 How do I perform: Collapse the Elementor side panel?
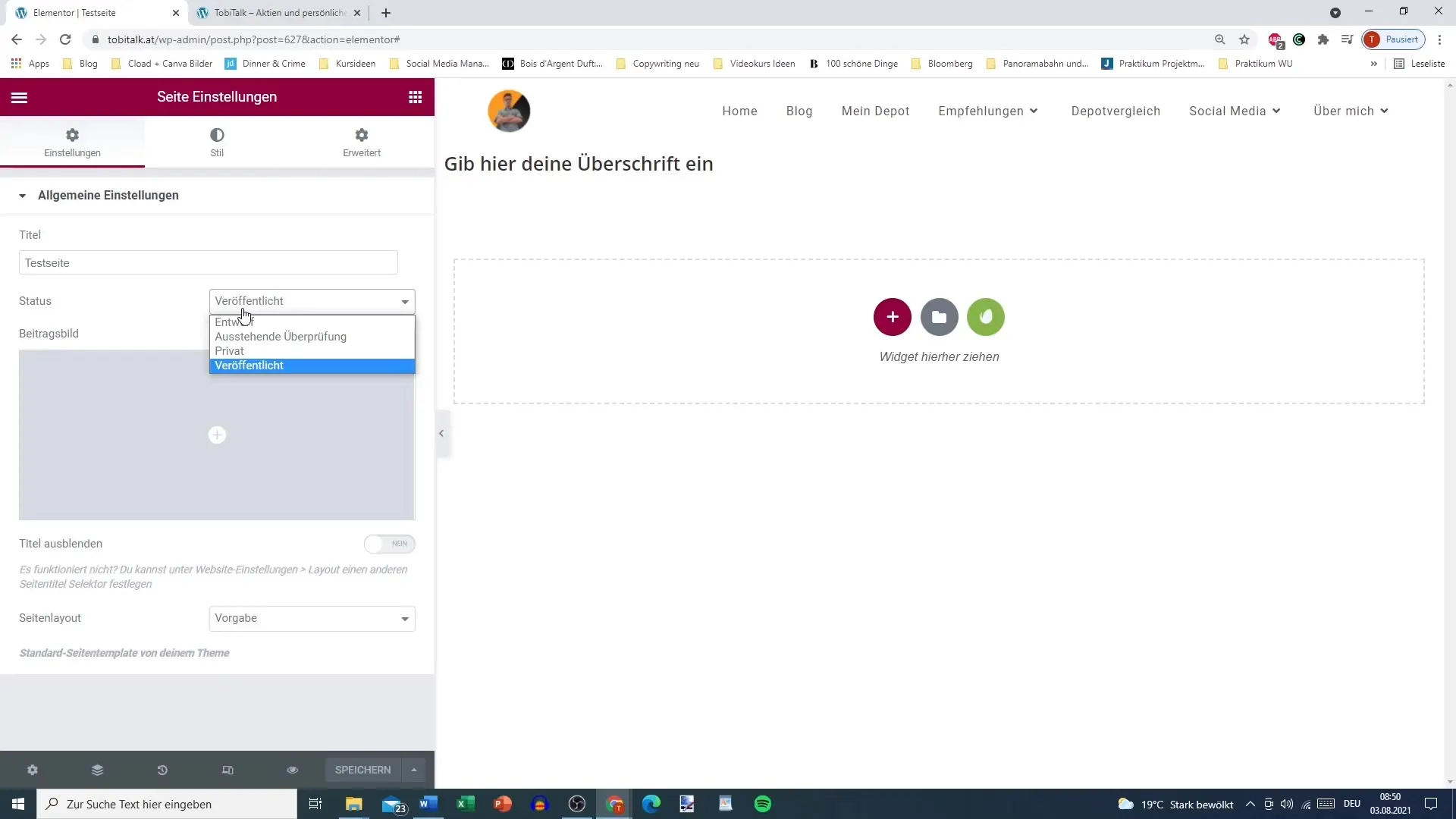(441, 434)
